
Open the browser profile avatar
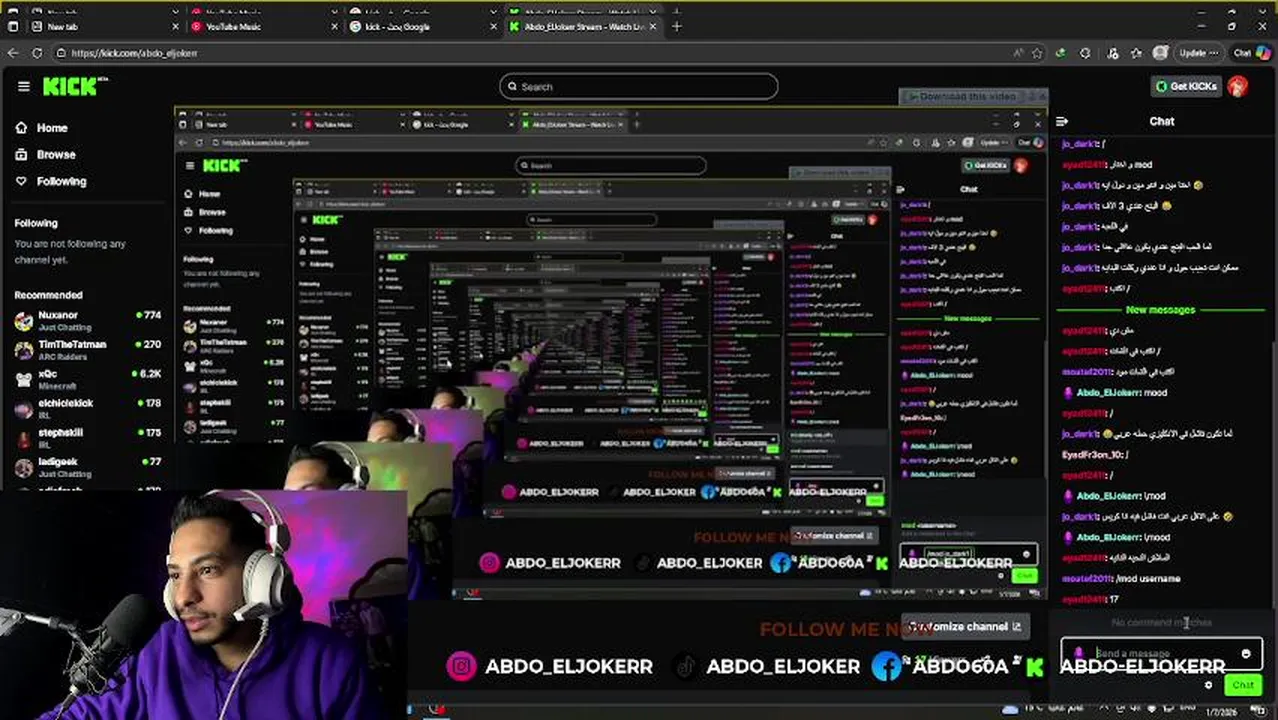pyautogui.click(x=1160, y=53)
